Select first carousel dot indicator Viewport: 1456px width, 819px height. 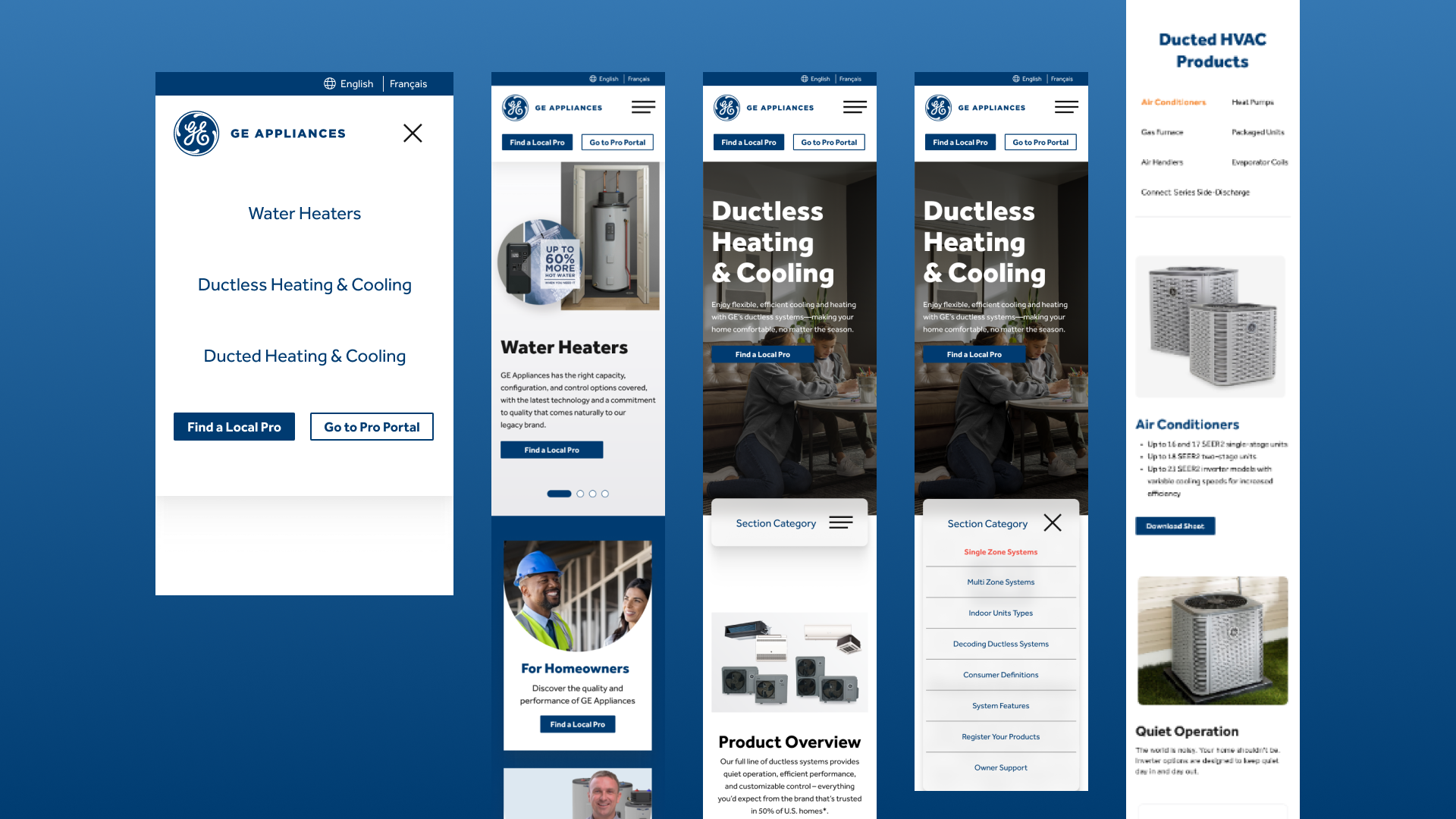coord(559,494)
